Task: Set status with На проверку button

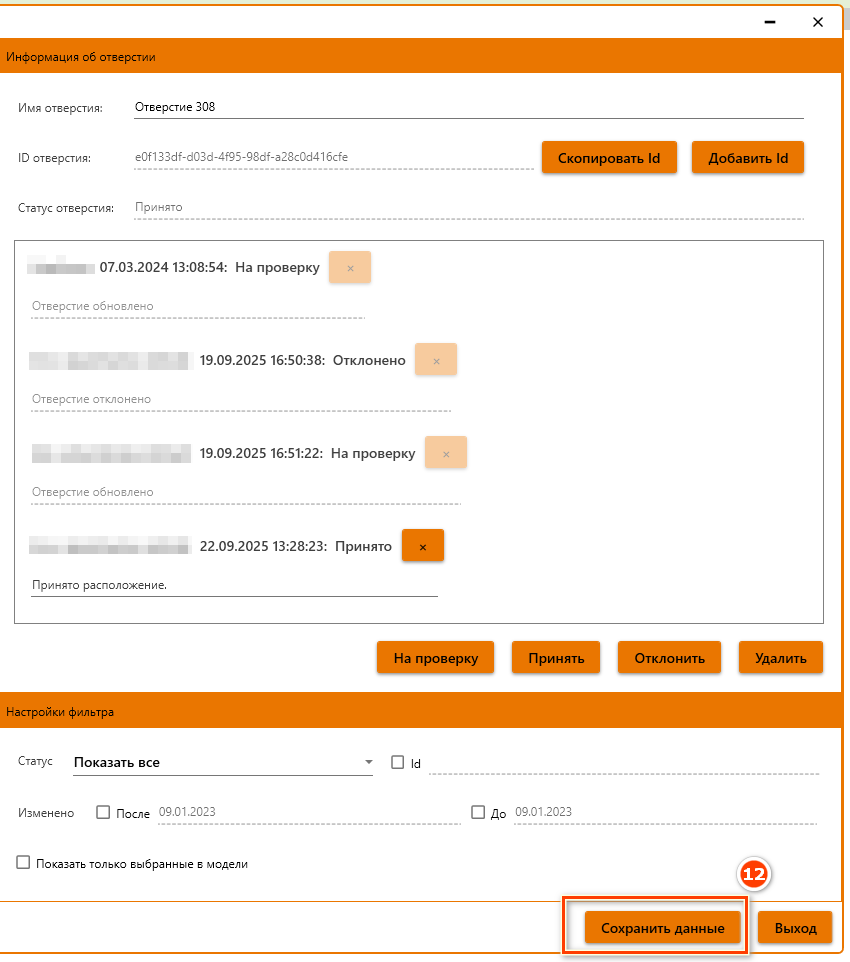Action: (435, 658)
